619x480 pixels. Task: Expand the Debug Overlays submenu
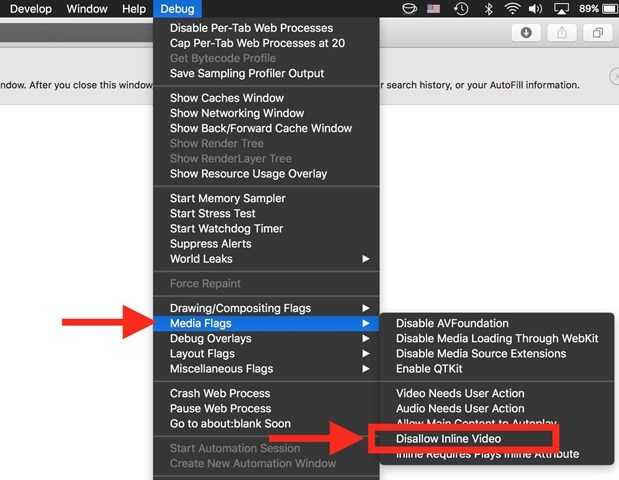click(x=266, y=339)
